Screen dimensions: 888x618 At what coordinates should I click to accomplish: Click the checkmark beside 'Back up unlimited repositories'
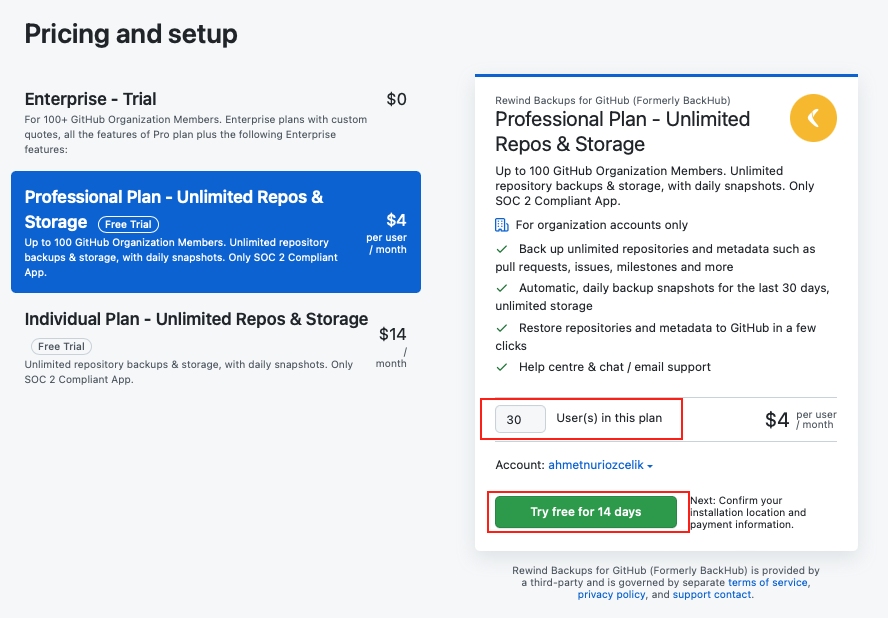(x=502, y=249)
